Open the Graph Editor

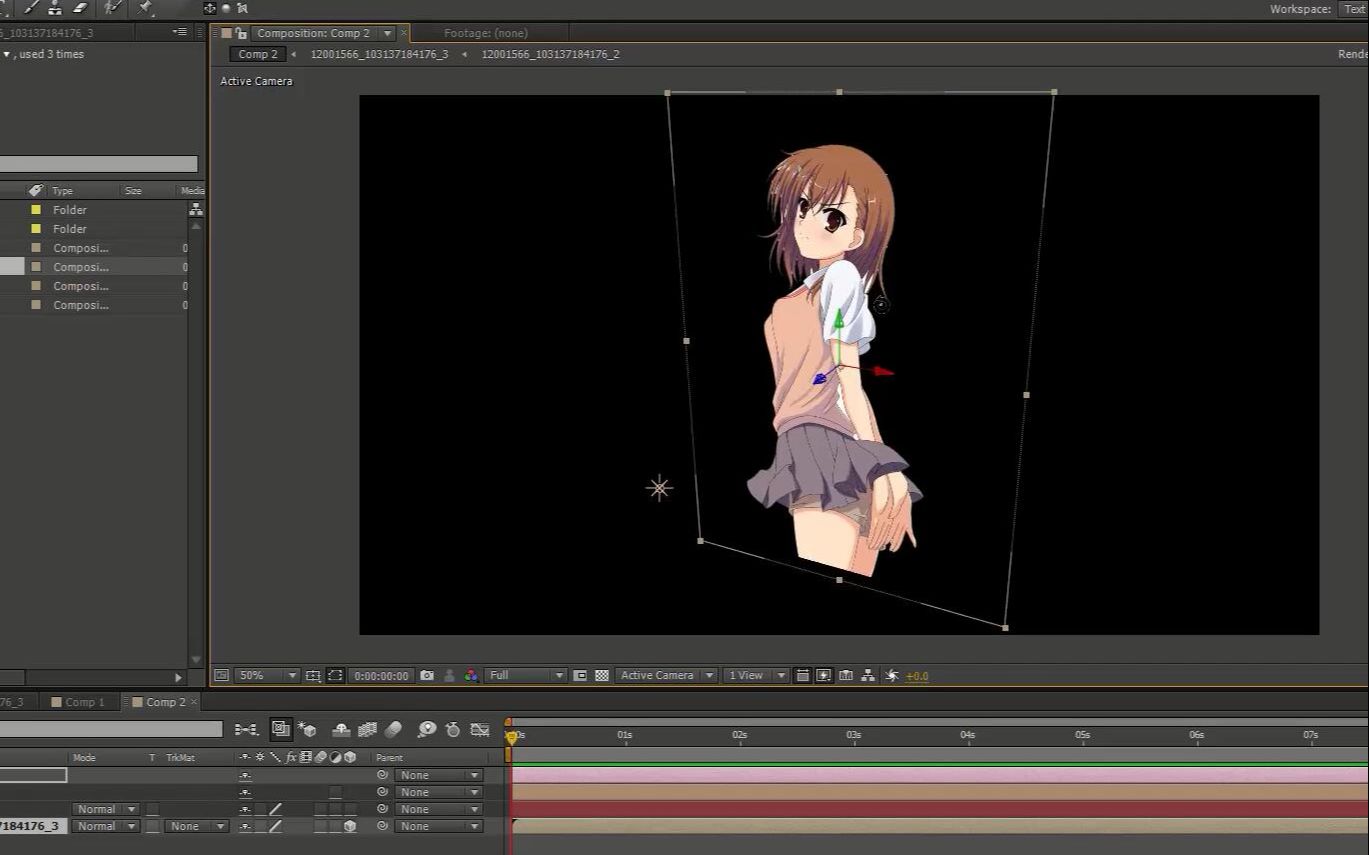[480, 730]
